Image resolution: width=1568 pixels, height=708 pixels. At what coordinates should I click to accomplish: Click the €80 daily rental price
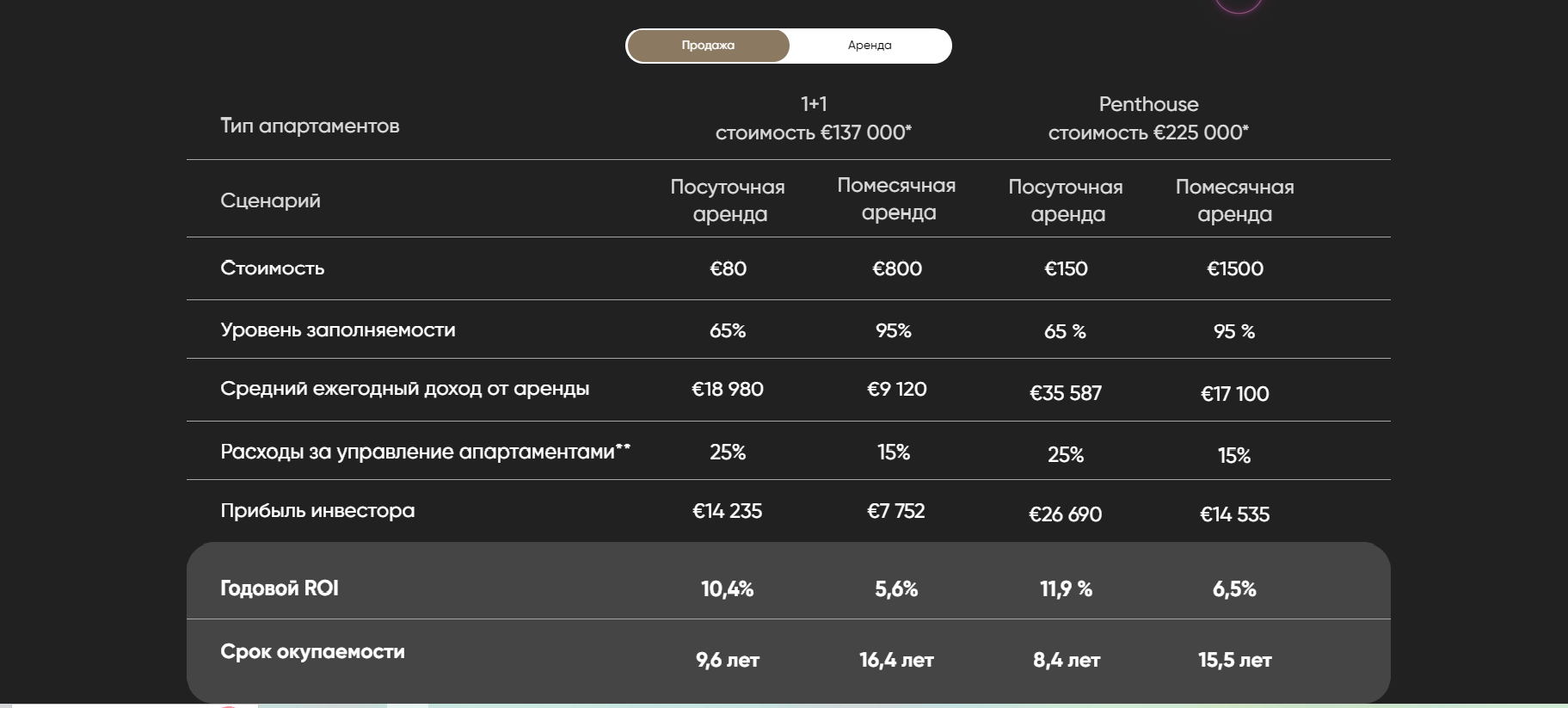click(x=728, y=268)
